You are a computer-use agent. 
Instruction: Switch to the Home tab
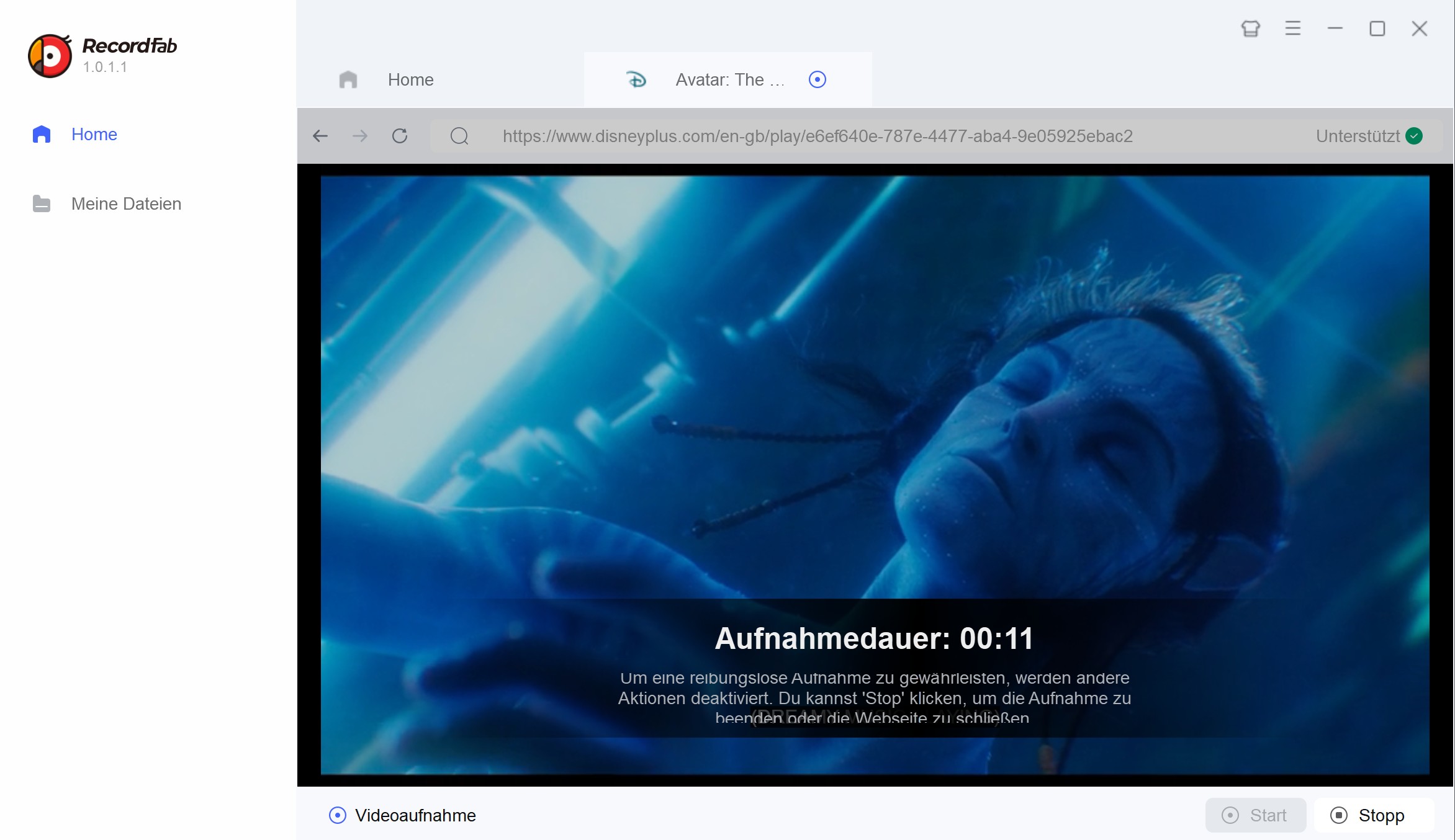point(440,79)
